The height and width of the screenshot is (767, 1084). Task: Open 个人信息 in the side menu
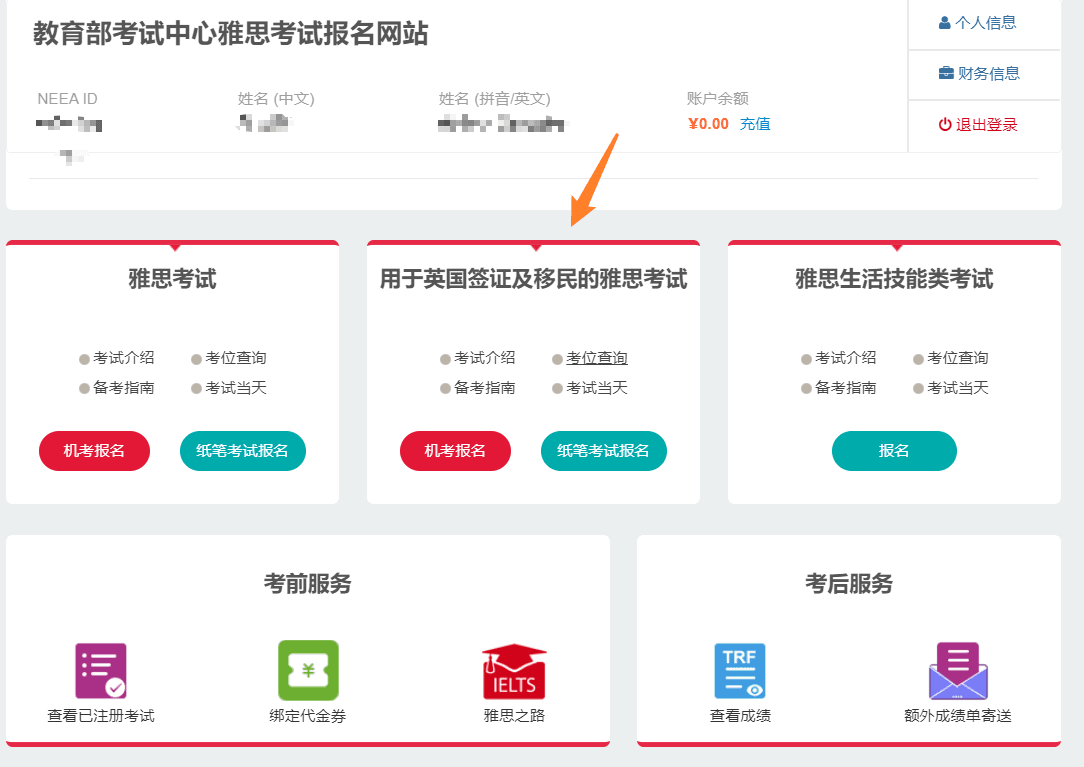point(978,23)
